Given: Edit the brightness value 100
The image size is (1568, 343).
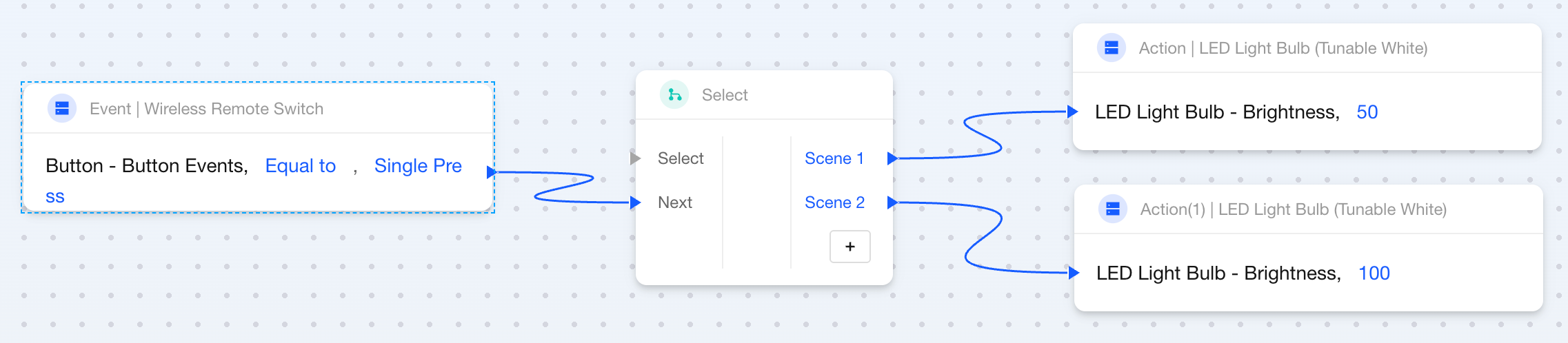Looking at the screenshot, I should (1374, 273).
